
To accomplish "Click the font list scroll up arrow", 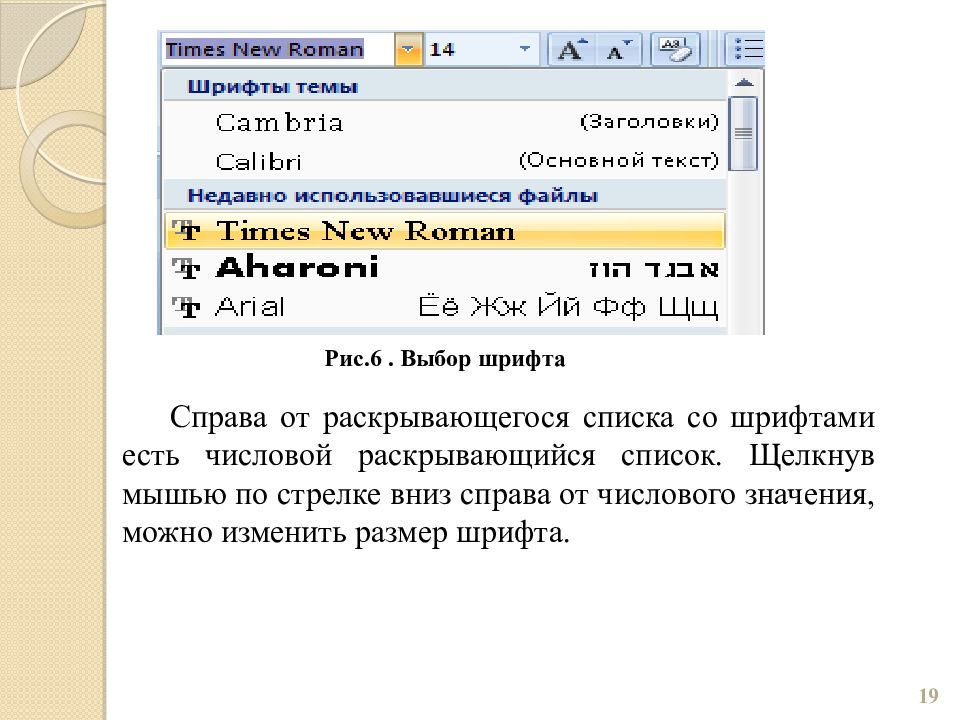I will (744, 83).
